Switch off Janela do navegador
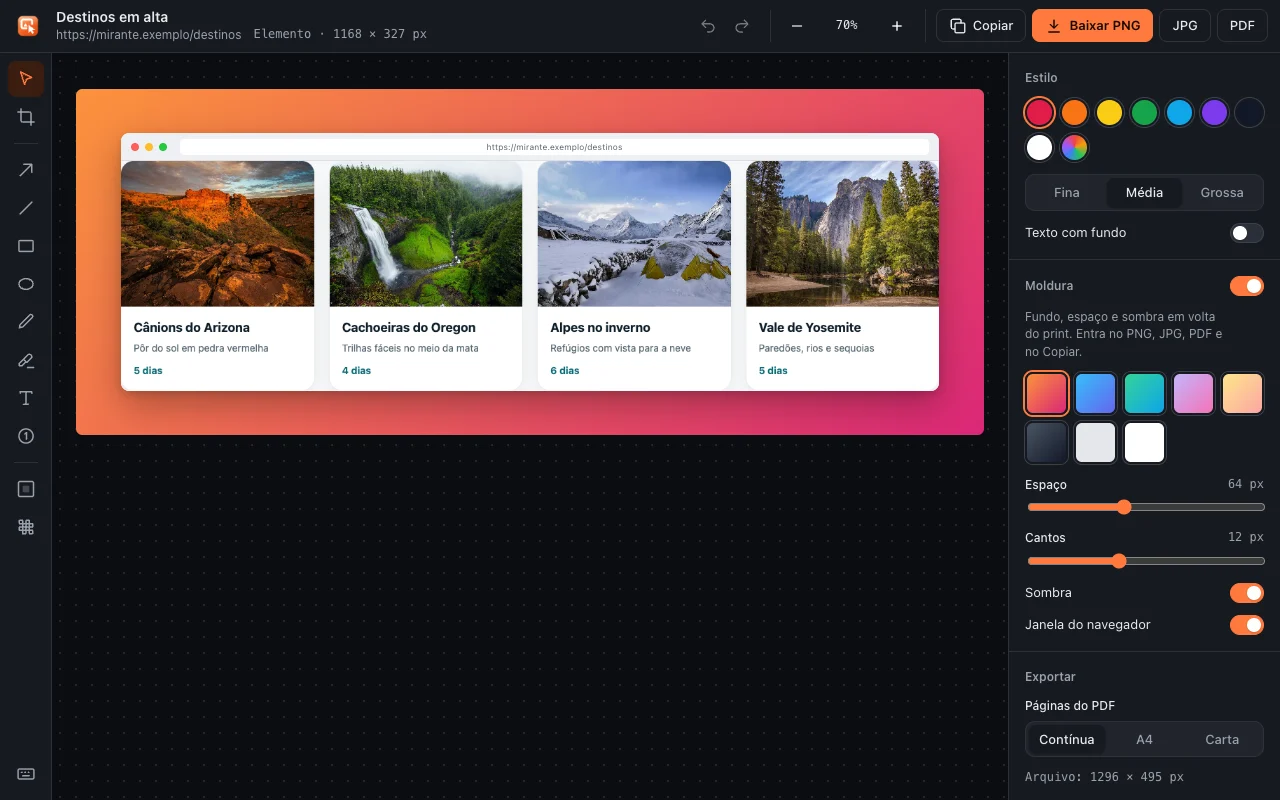Image resolution: width=1280 pixels, height=800 pixels. (x=1247, y=625)
